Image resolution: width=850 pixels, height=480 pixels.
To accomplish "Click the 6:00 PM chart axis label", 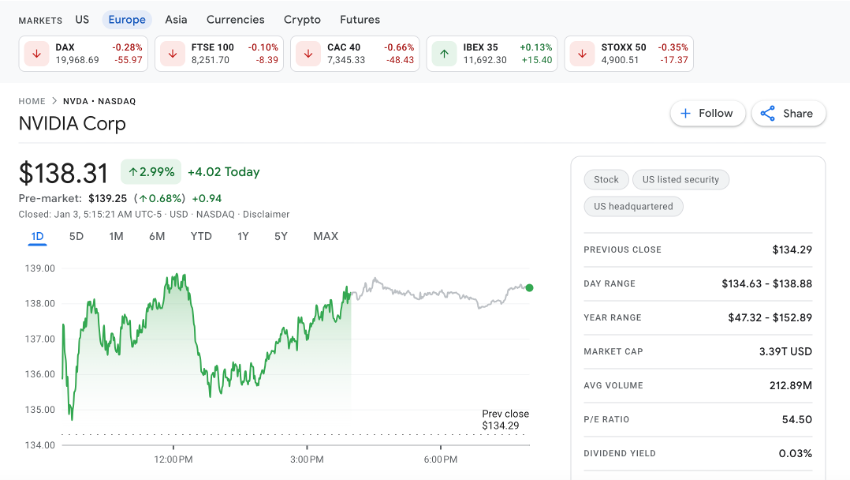I will tap(441, 459).
